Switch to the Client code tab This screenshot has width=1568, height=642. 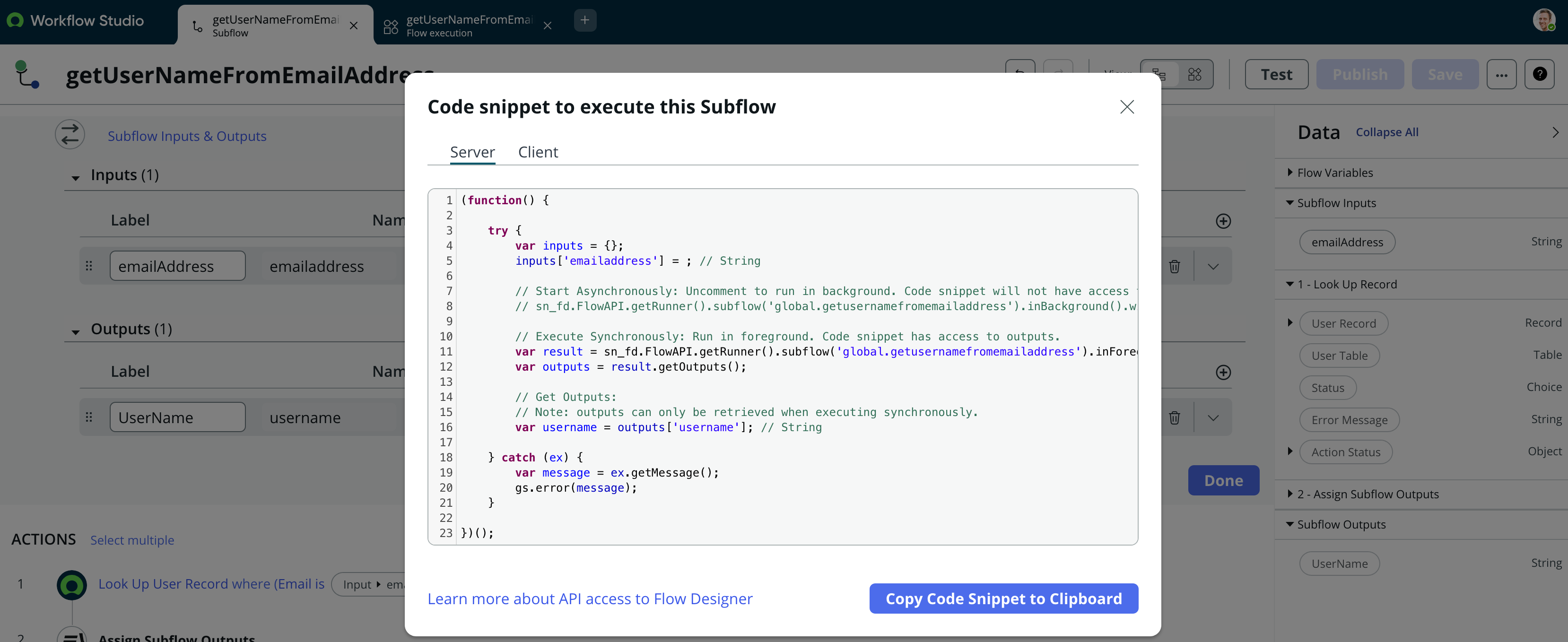[538, 152]
